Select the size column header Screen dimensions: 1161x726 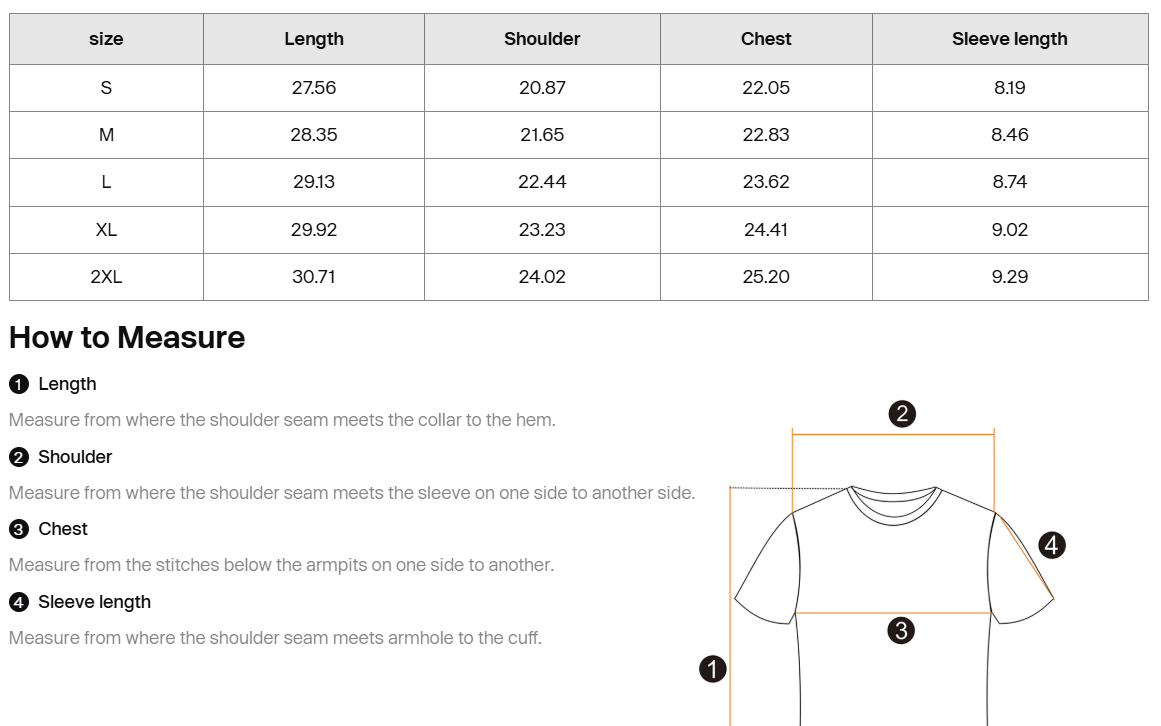click(106, 38)
